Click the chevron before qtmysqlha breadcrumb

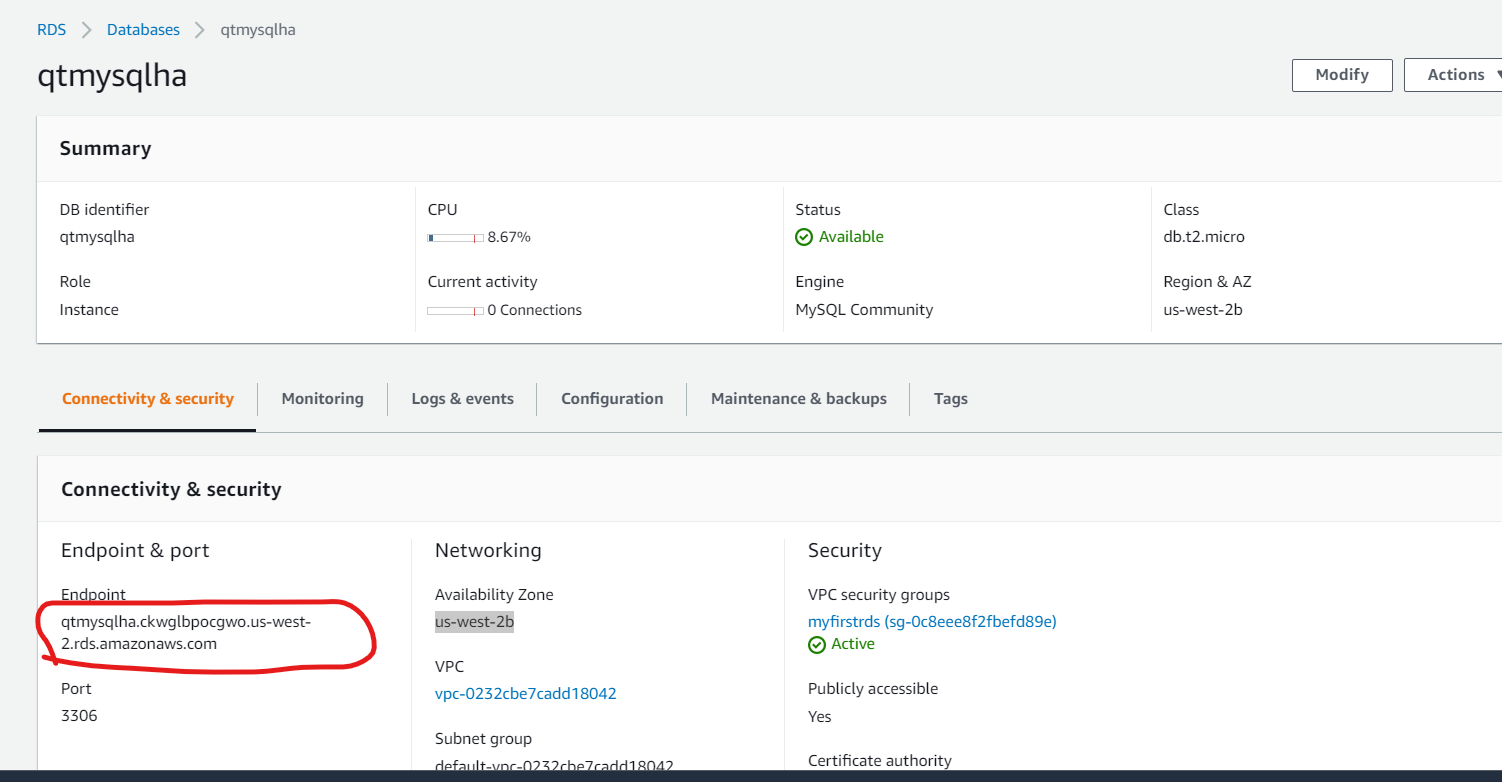click(200, 29)
